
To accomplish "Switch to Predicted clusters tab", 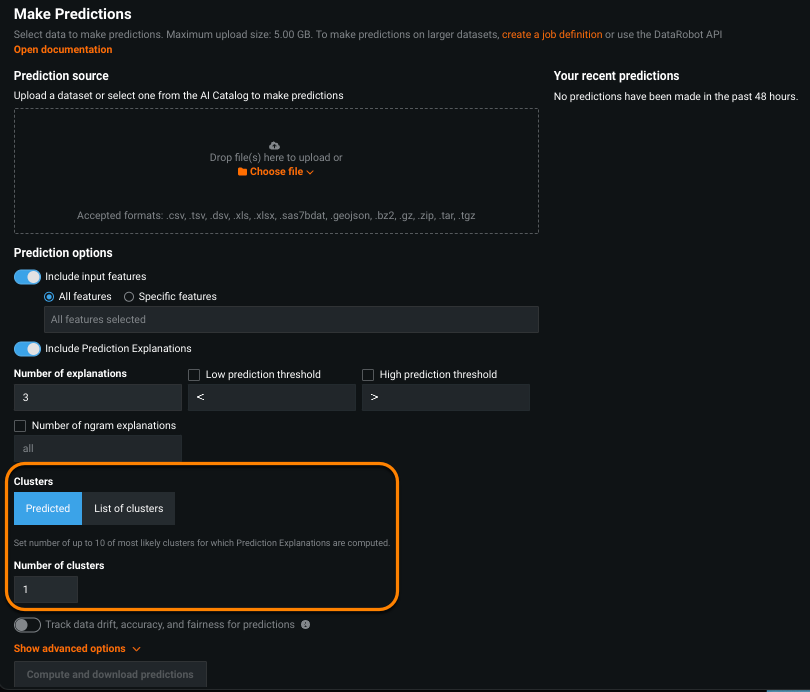I will click(x=48, y=508).
